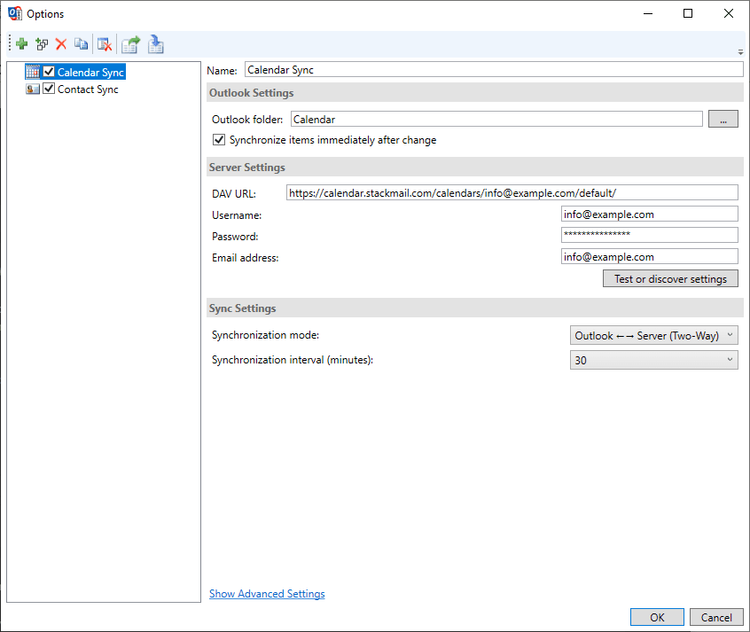The width and height of the screenshot is (750, 632).
Task: Clear cache of selected profile icon
Action: pos(104,44)
